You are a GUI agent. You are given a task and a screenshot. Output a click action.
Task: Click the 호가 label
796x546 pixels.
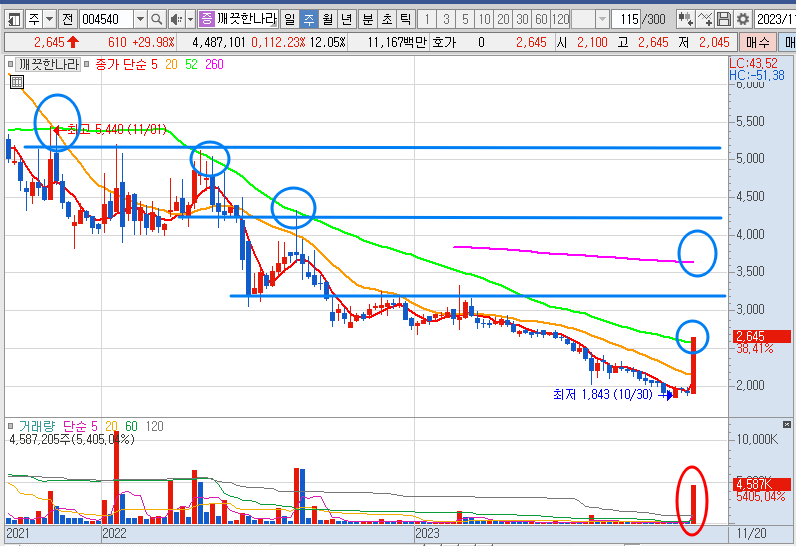pos(444,43)
